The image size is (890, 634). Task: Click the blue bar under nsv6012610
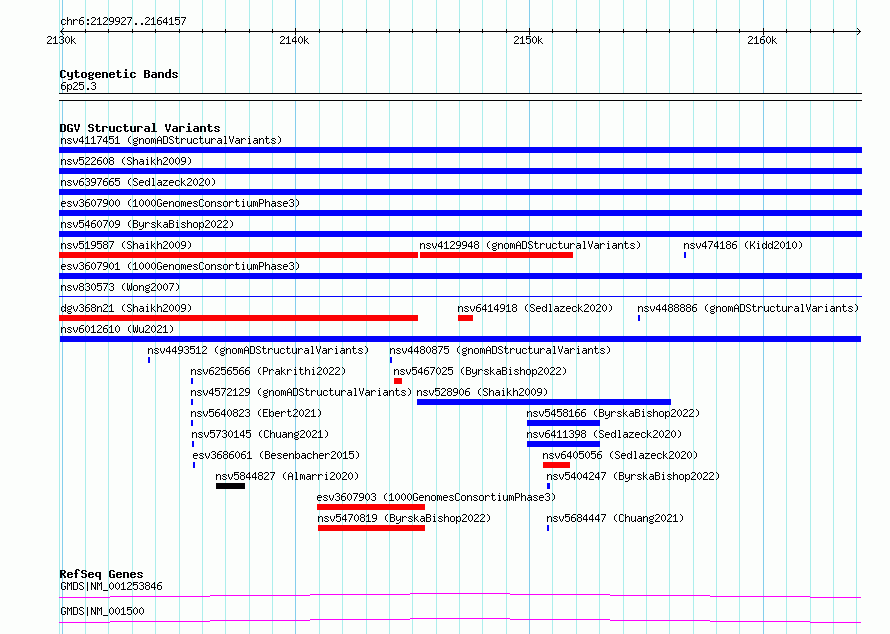click(460, 339)
